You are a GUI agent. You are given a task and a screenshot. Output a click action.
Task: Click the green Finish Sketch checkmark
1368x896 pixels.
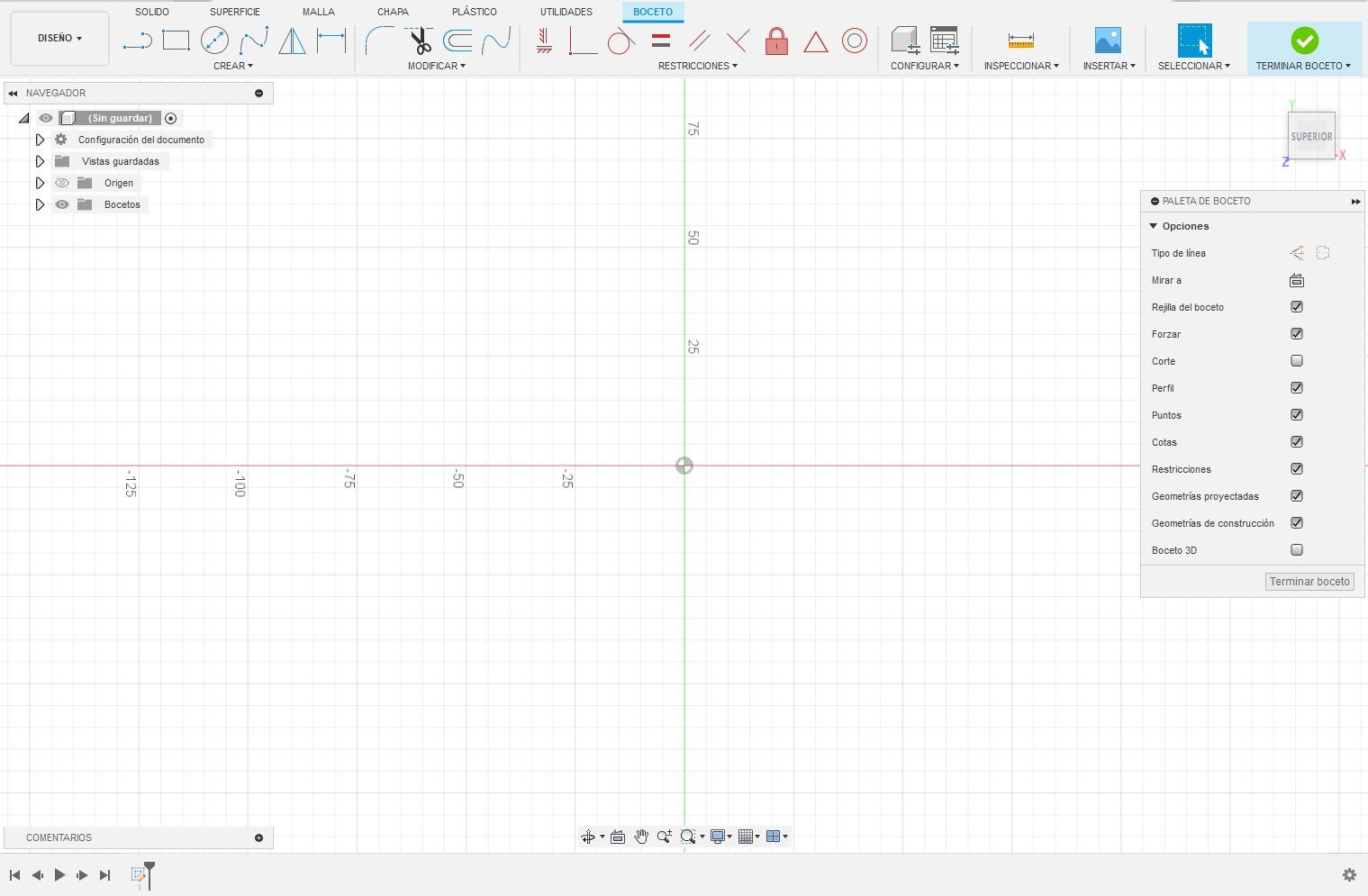[1304, 41]
